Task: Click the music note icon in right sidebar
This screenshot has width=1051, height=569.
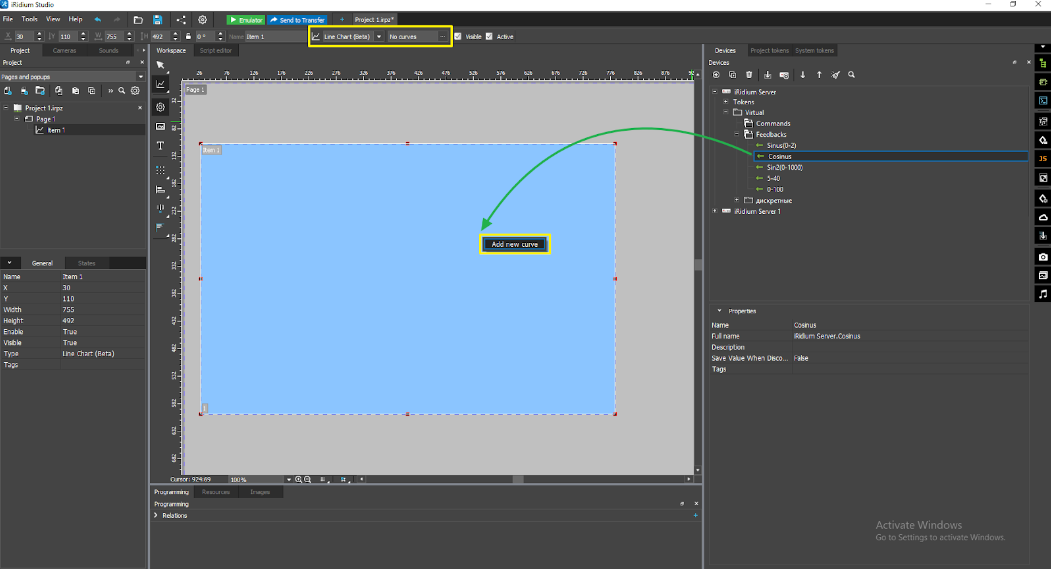Action: pyautogui.click(x=1043, y=294)
